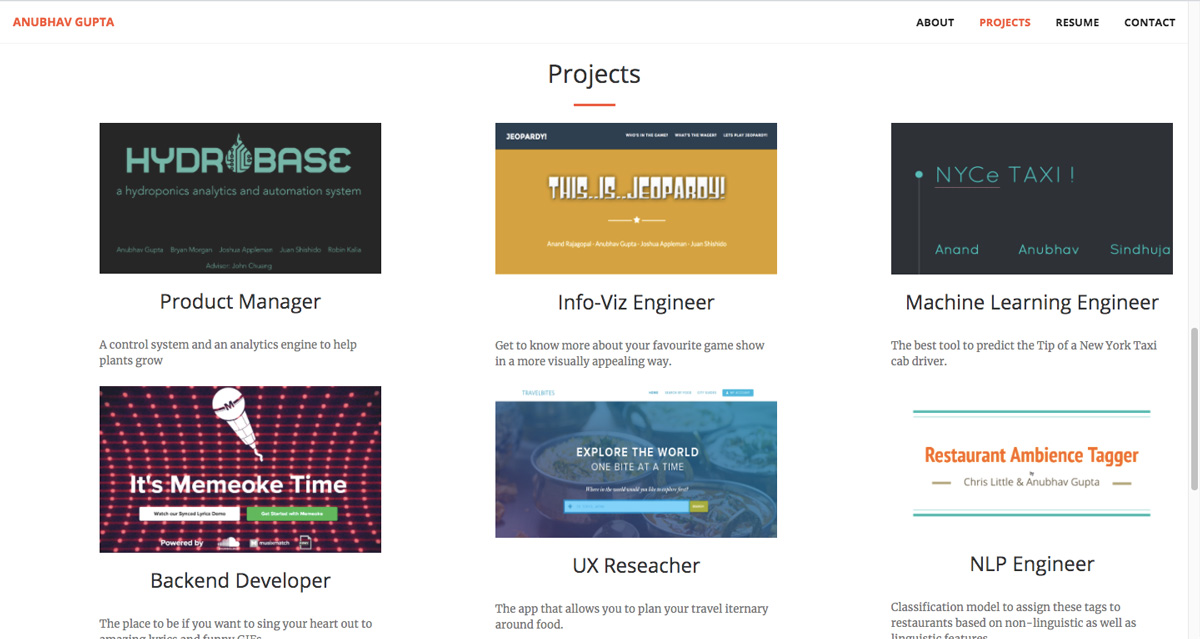The height and width of the screenshot is (639, 1200).
Task: Click the JEOPARDY! logo in the thumbnail header
Action: 526,136
